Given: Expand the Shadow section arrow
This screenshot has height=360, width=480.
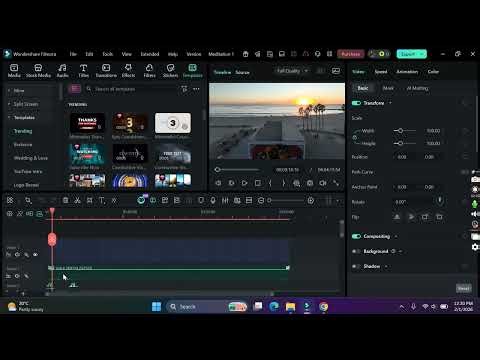Looking at the screenshot, I should (x=386, y=266).
